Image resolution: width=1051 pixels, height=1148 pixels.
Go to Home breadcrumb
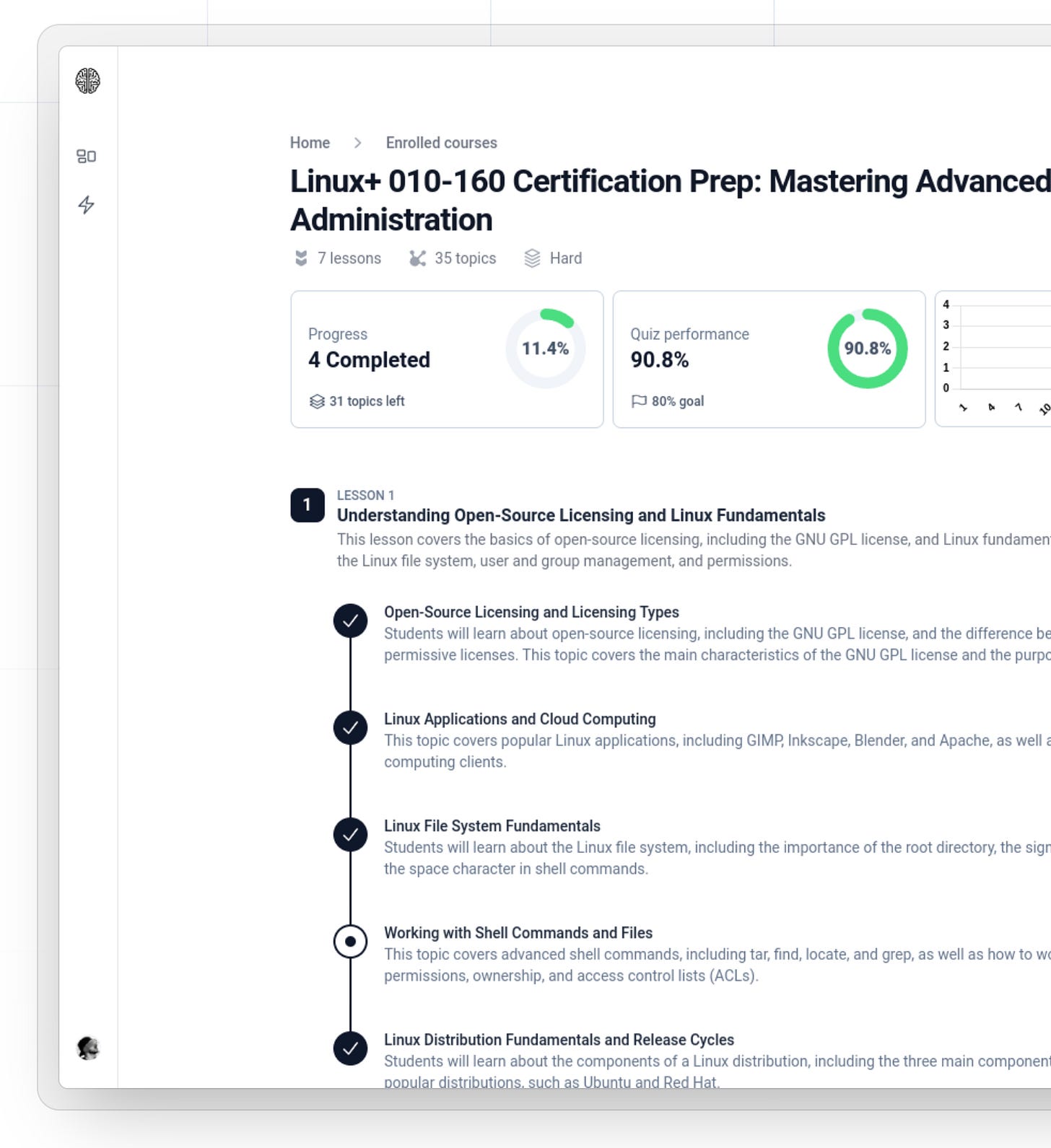310,143
